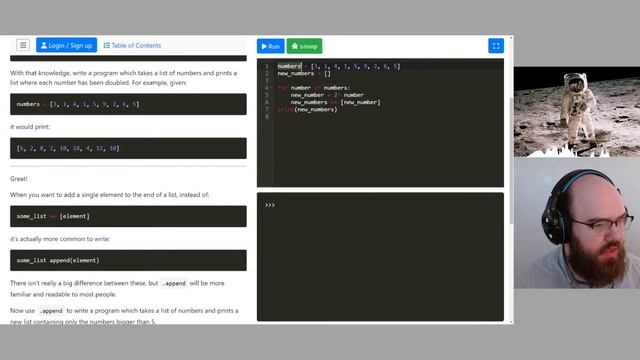The image size is (640, 360).
Task: Click the webcam video of presenter
Action: [x=577, y=223]
